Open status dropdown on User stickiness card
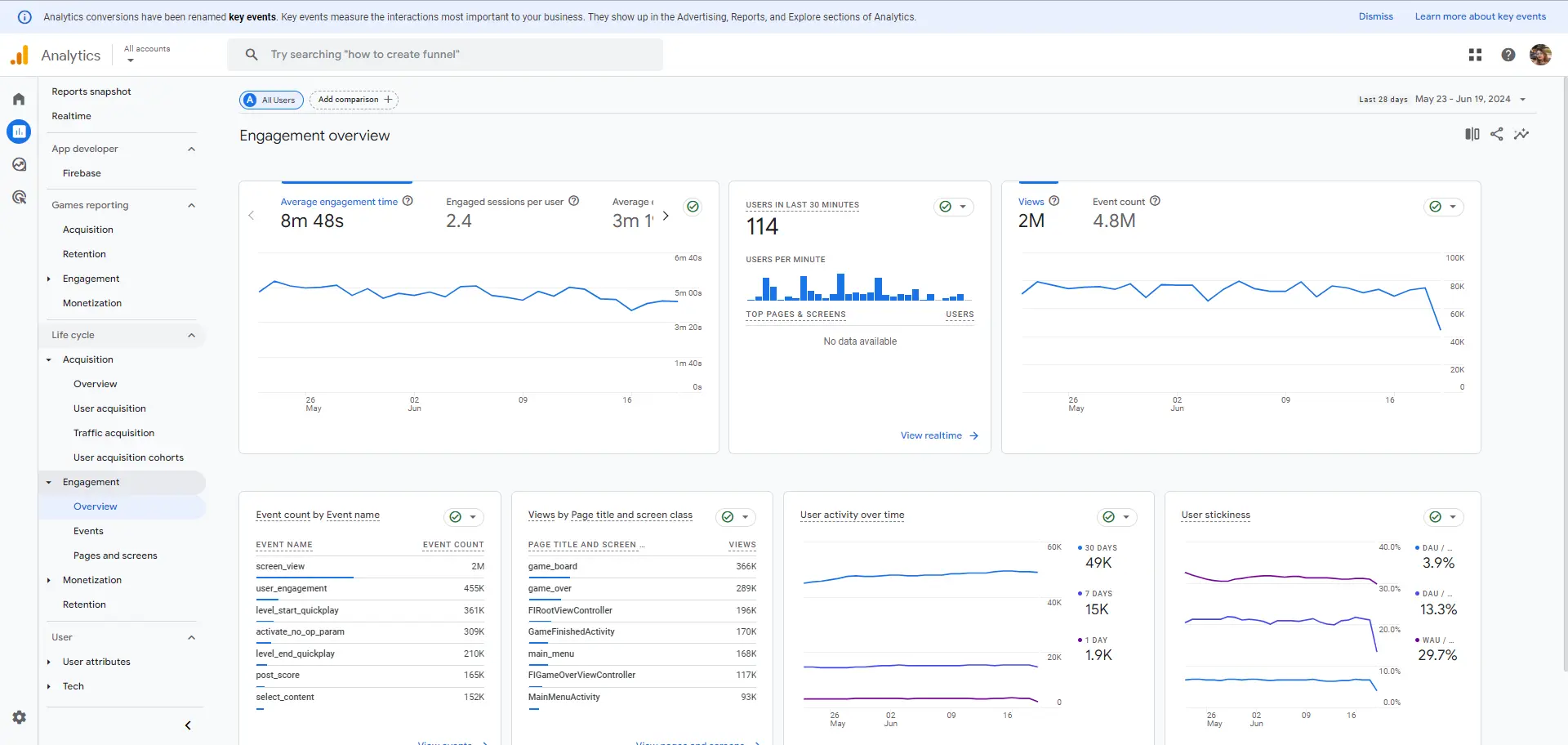Screen dimensions: 1568x745 [x=1443, y=517]
